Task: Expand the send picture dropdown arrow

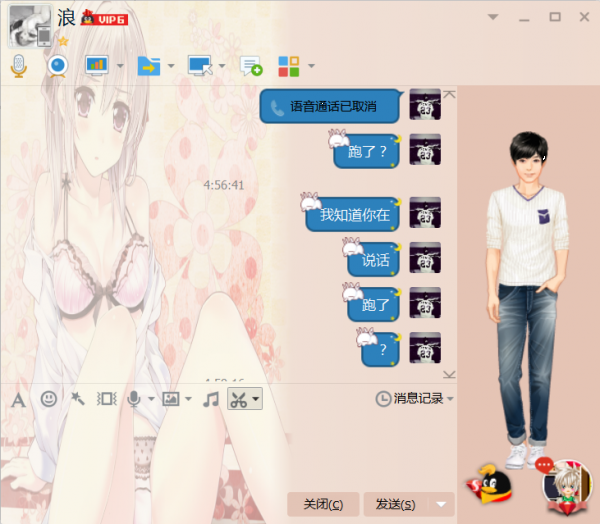Action: pyautogui.click(x=188, y=399)
